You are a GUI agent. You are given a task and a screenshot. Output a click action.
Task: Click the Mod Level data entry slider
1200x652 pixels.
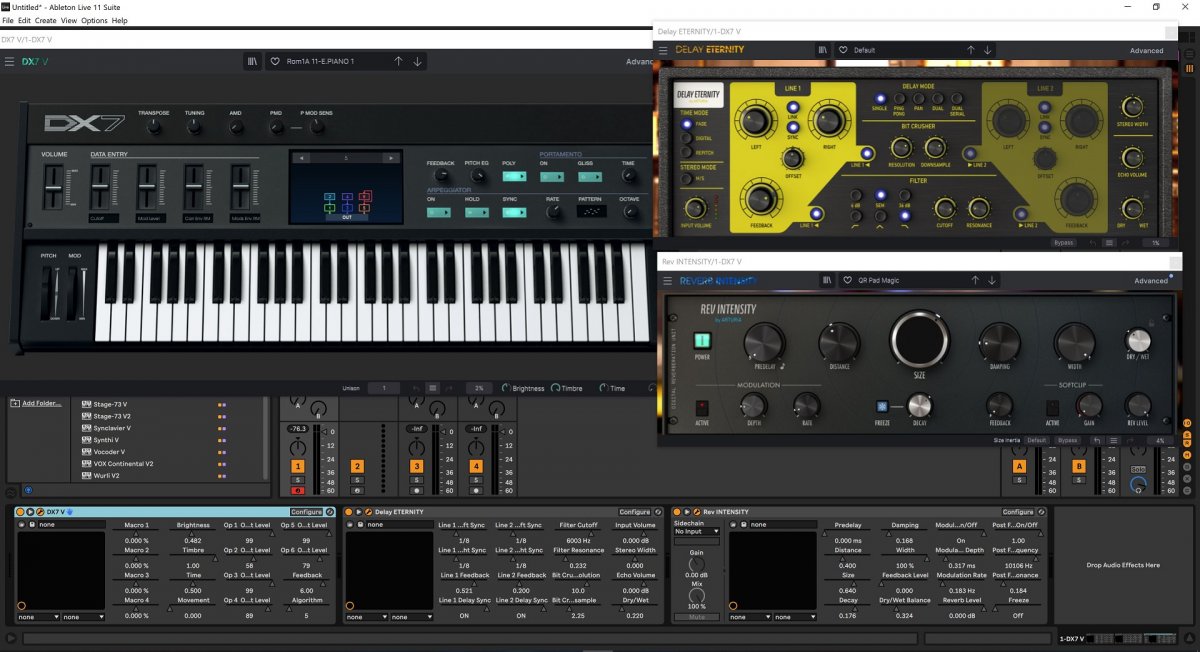coord(147,186)
